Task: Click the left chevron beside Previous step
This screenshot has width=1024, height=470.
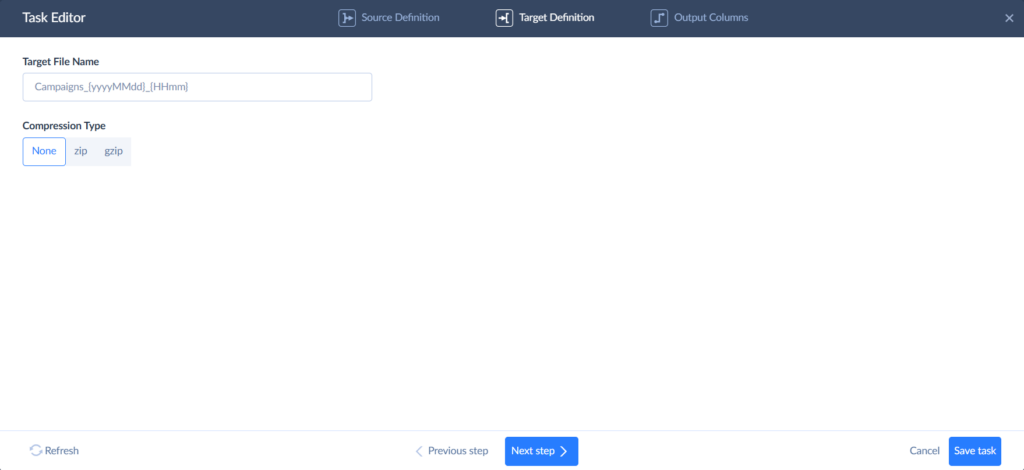Action: tap(420, 451)
